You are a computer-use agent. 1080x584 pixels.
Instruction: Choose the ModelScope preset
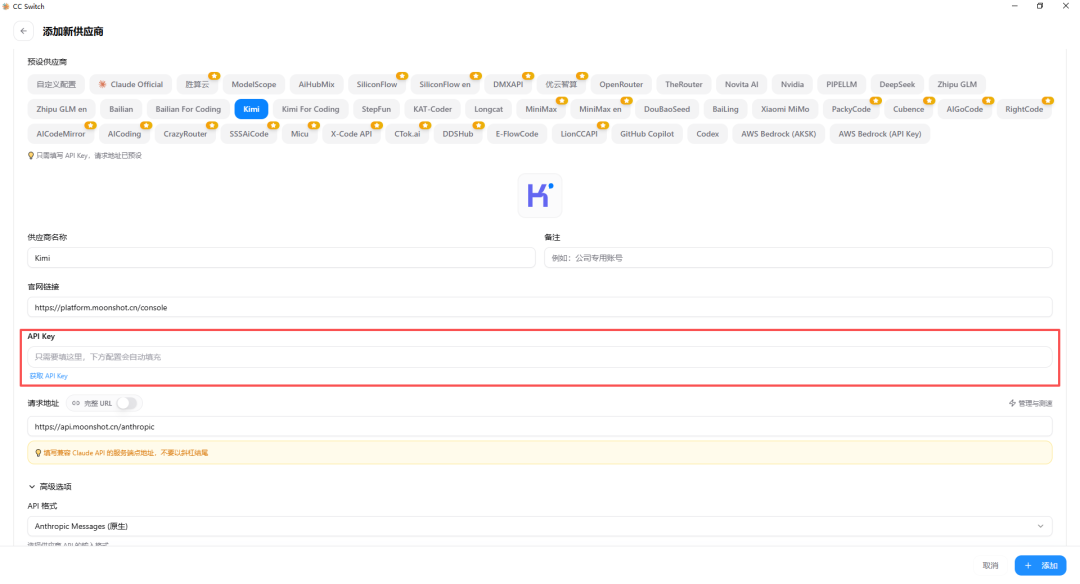tap(253, 84)
